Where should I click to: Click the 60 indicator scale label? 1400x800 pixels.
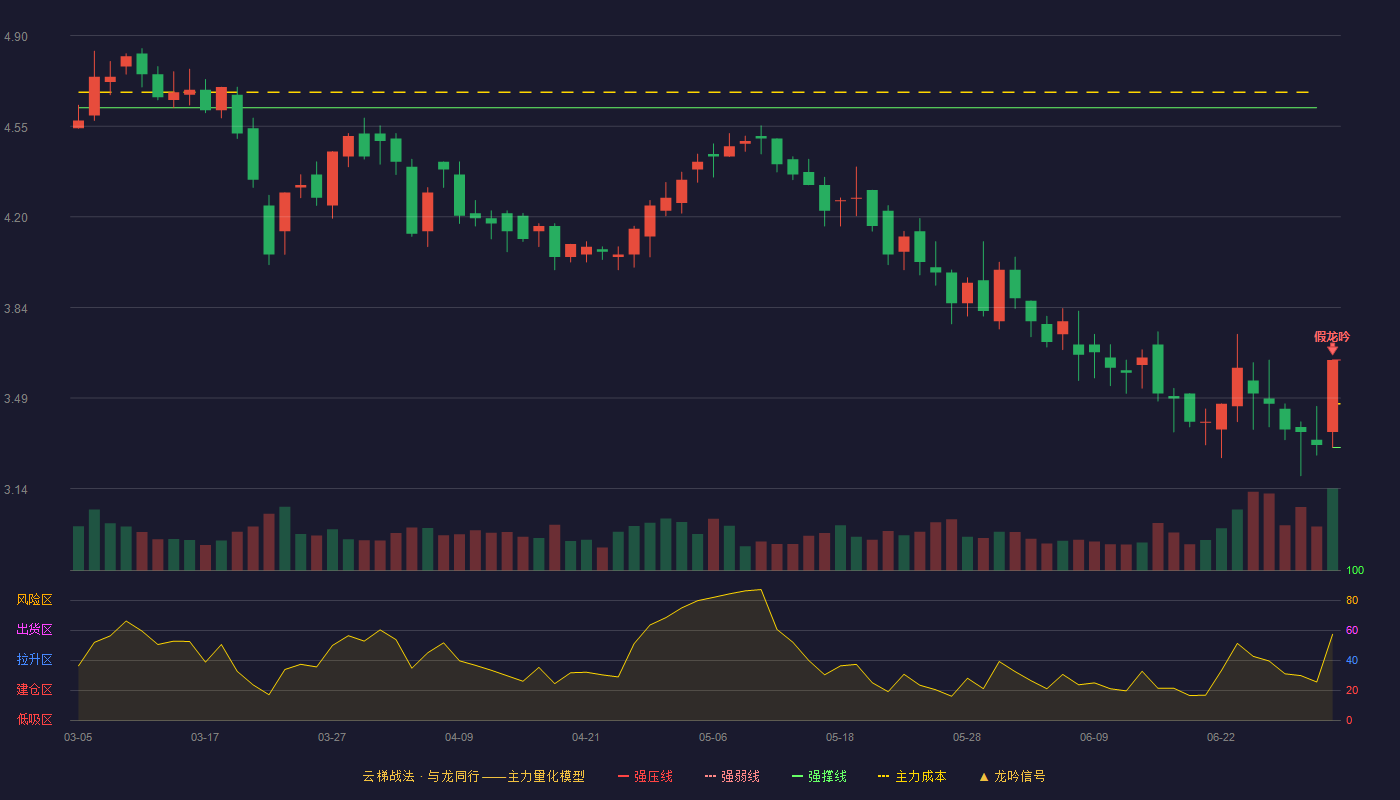pos(1352,630)
